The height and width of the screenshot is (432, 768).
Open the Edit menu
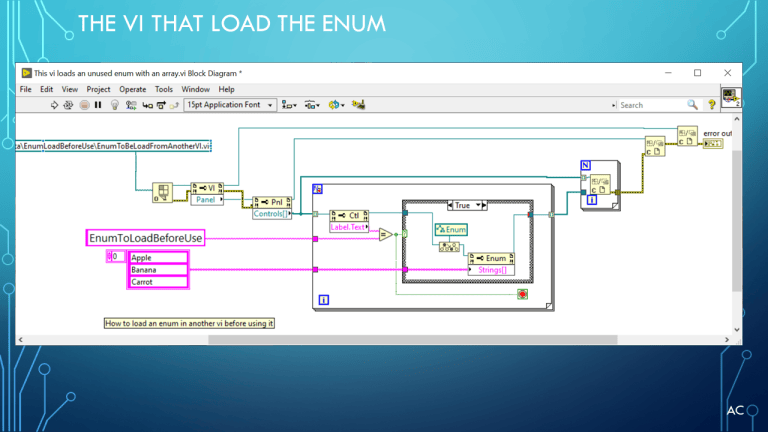47,89
